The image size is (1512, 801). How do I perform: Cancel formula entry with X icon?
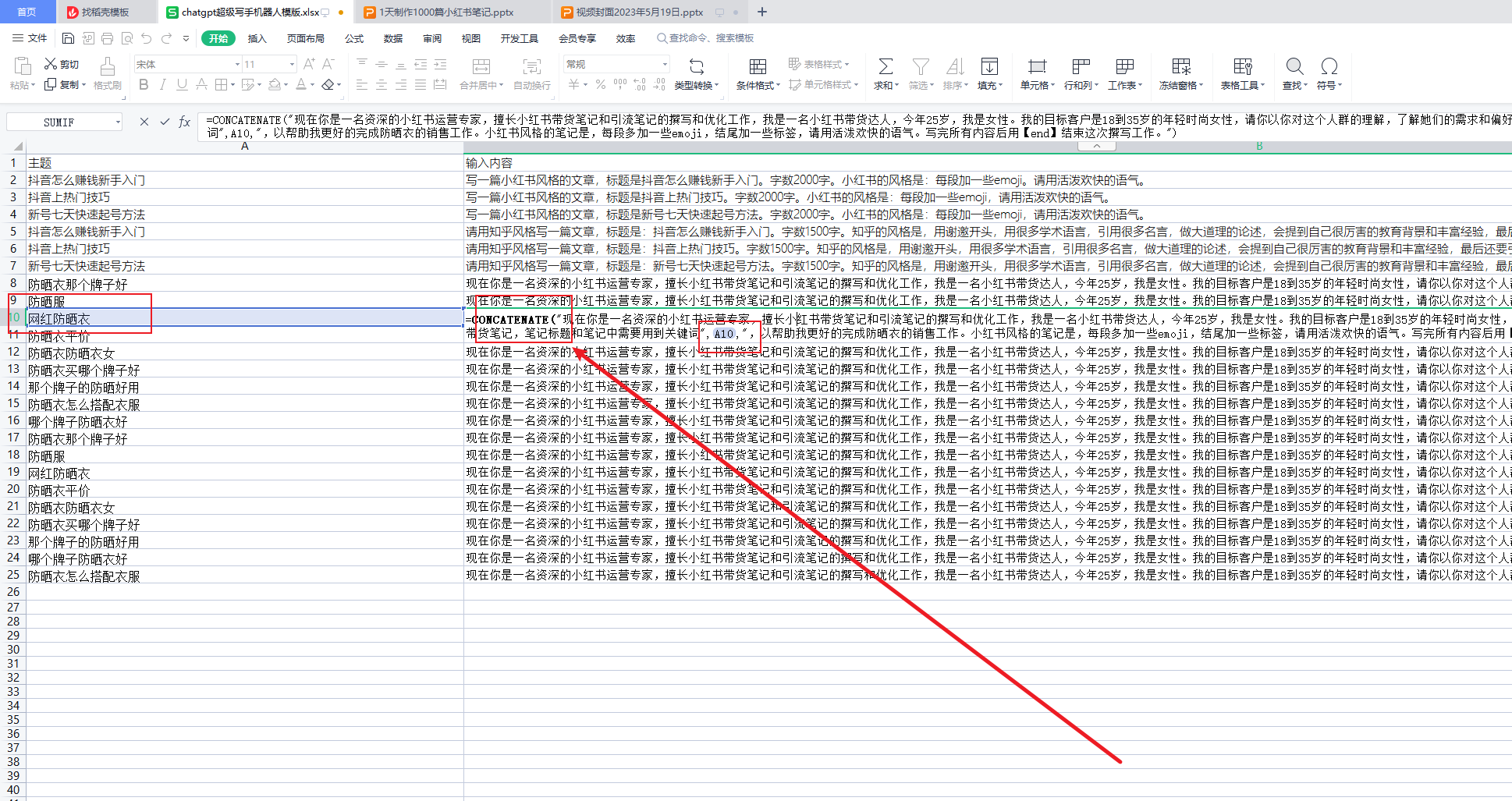[144, 122]
